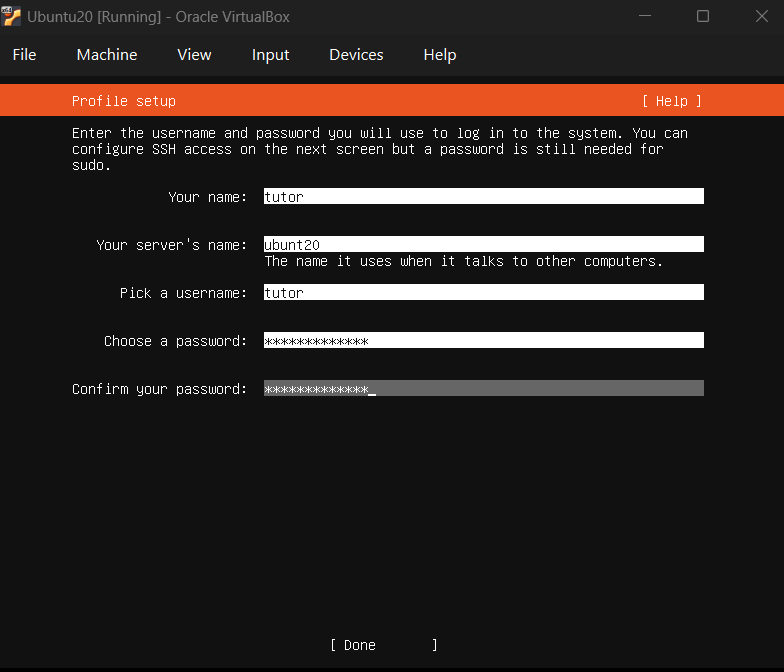The width and height of the screenshot is (784, 672).
Task: Maximize the VirtualBox window
Action: (703, 16)
